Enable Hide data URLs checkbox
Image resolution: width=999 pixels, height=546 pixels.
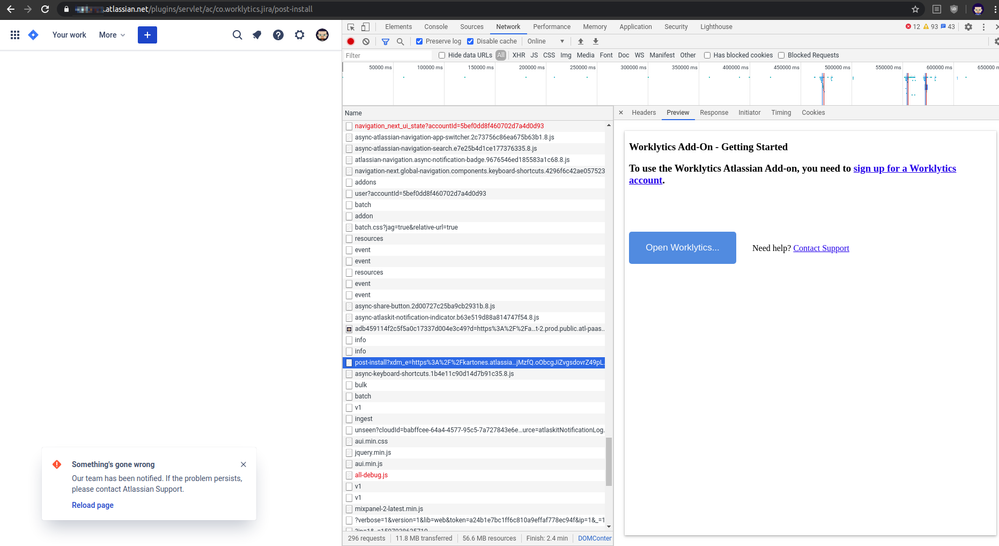(442, 55)
